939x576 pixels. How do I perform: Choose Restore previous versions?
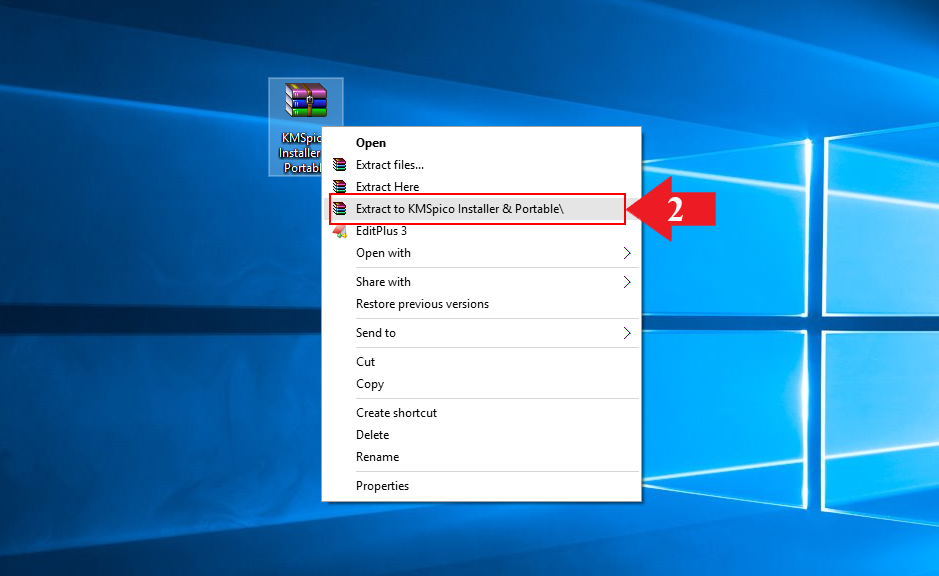click(x=481, y=304)
